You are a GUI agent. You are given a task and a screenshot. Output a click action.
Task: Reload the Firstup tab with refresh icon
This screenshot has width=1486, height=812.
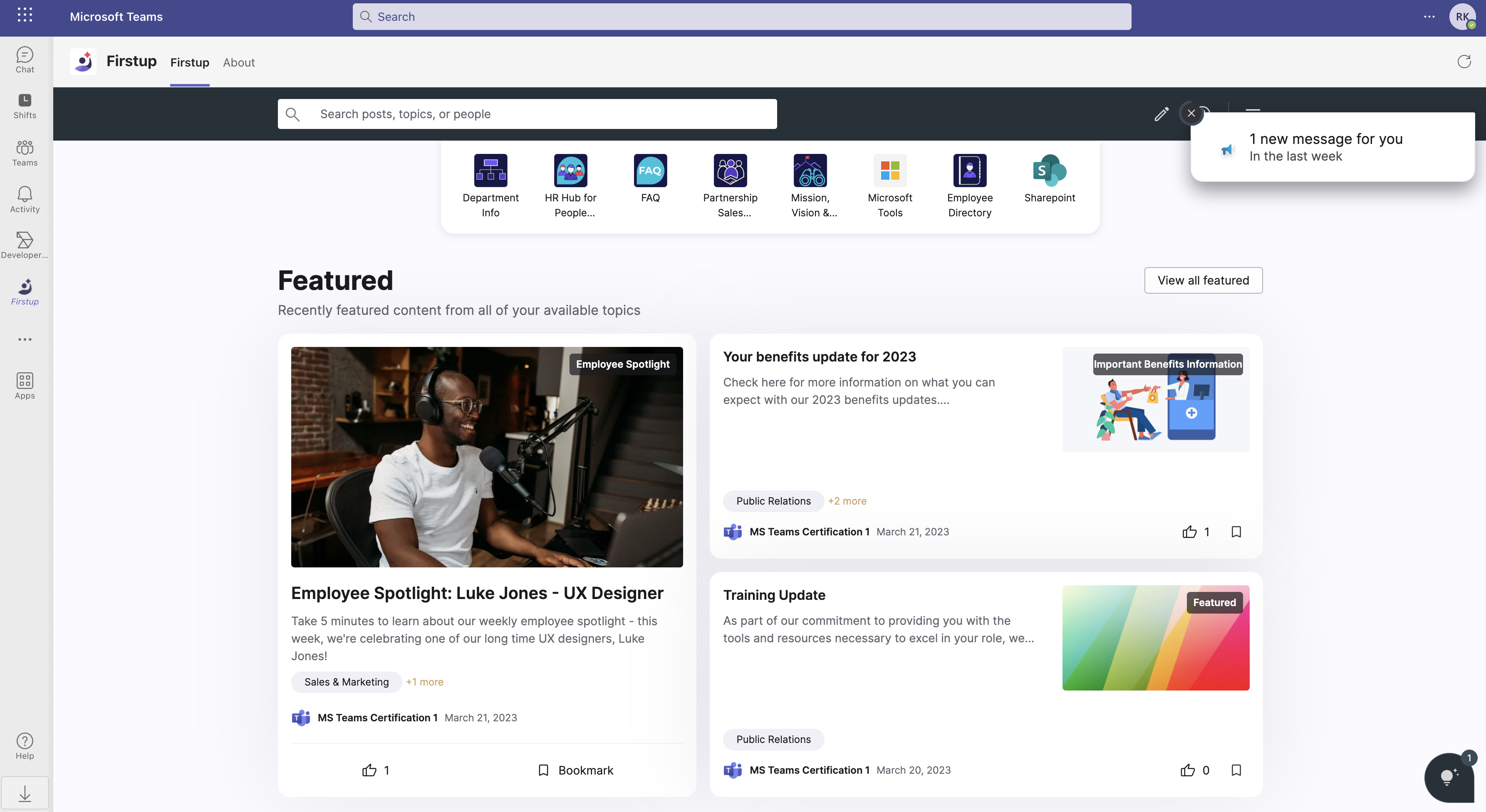click(1464, 61)
